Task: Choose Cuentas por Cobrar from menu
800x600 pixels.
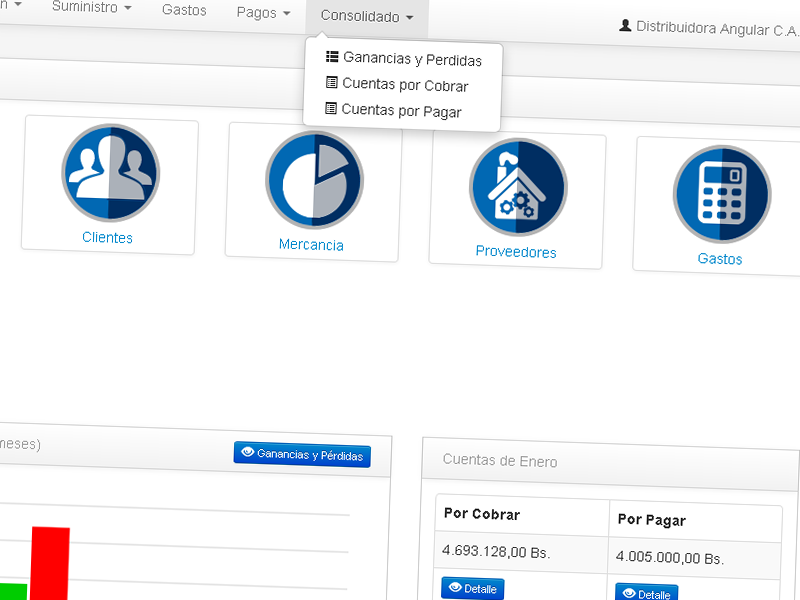Action: [x=405, y=86]
